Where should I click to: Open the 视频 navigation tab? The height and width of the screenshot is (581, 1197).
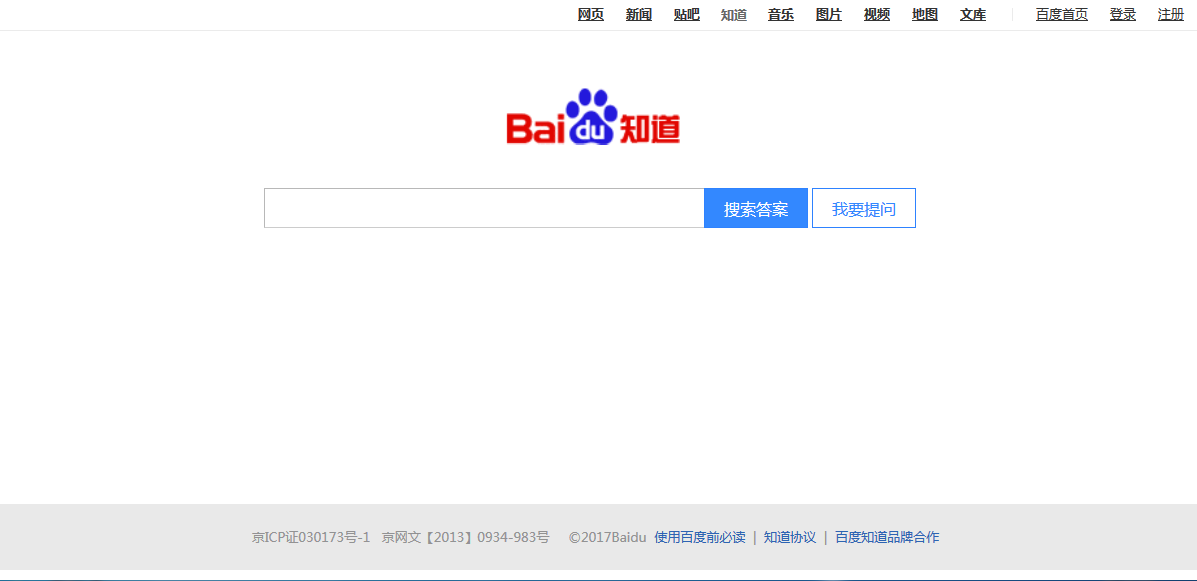(x=876, y=15)
